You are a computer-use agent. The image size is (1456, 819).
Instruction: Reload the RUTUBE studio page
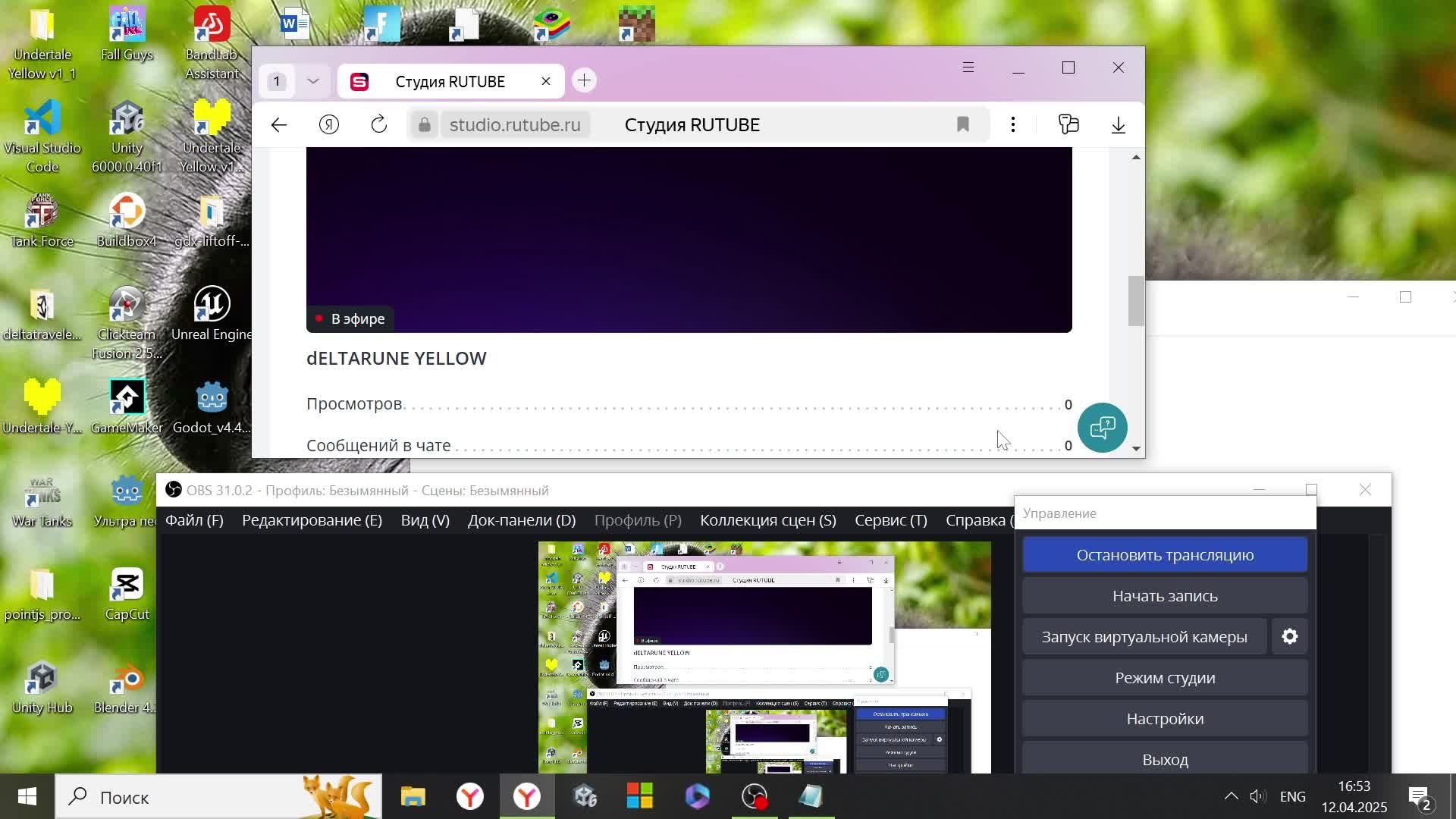tap(379, 125)
